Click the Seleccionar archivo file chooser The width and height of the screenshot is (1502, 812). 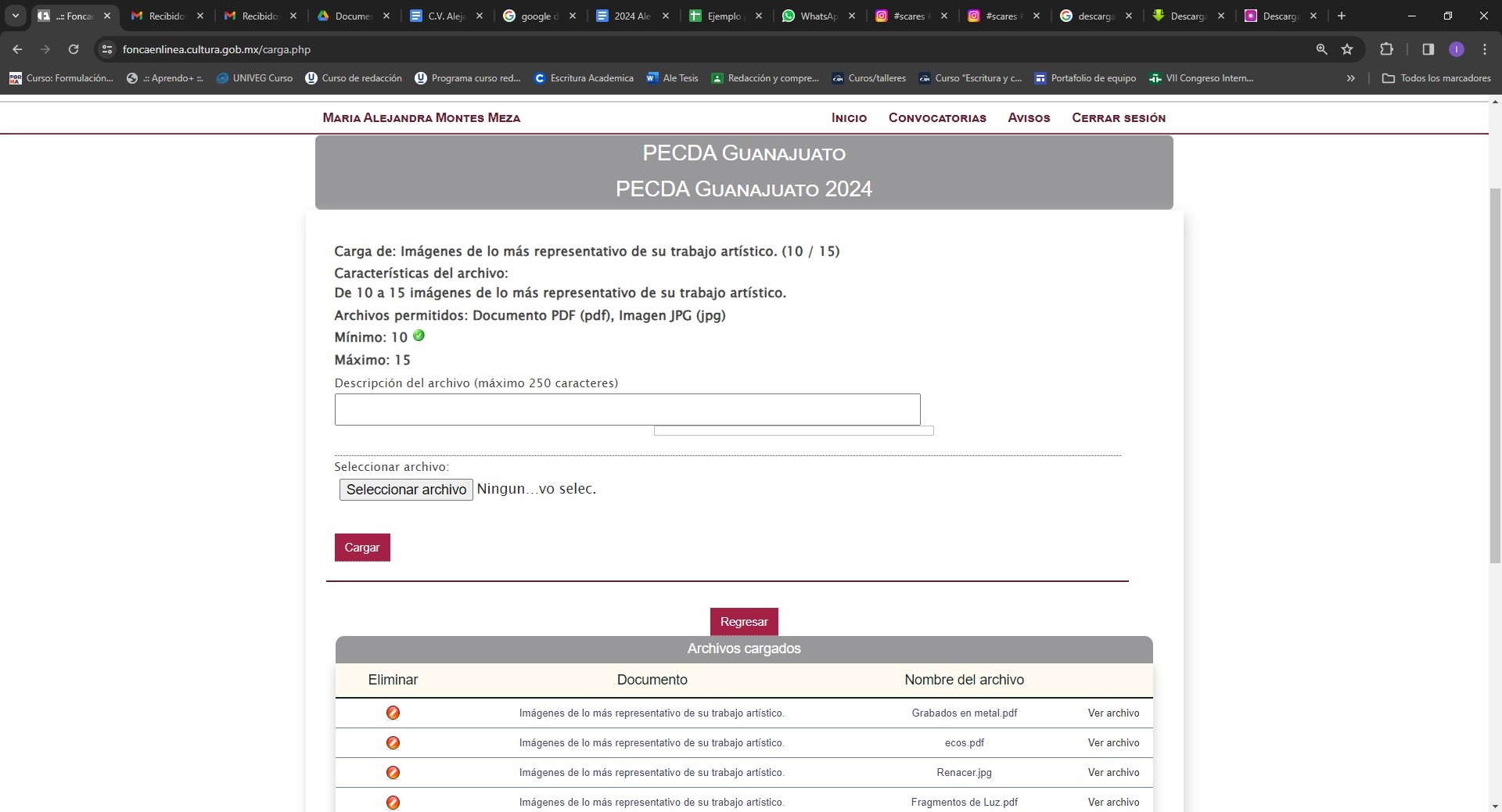pyautogui.click(x=405, y=490)
